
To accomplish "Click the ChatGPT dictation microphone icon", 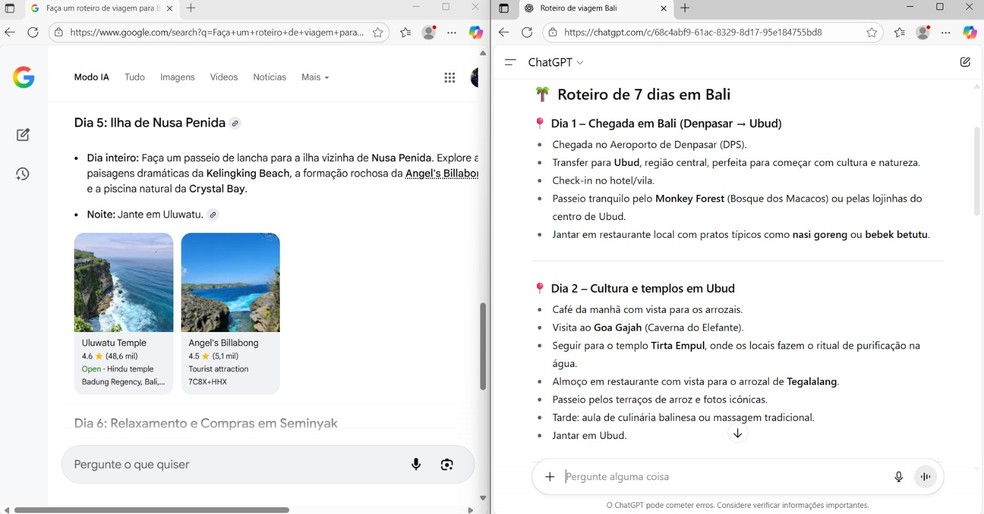I will tap(899, 477).
